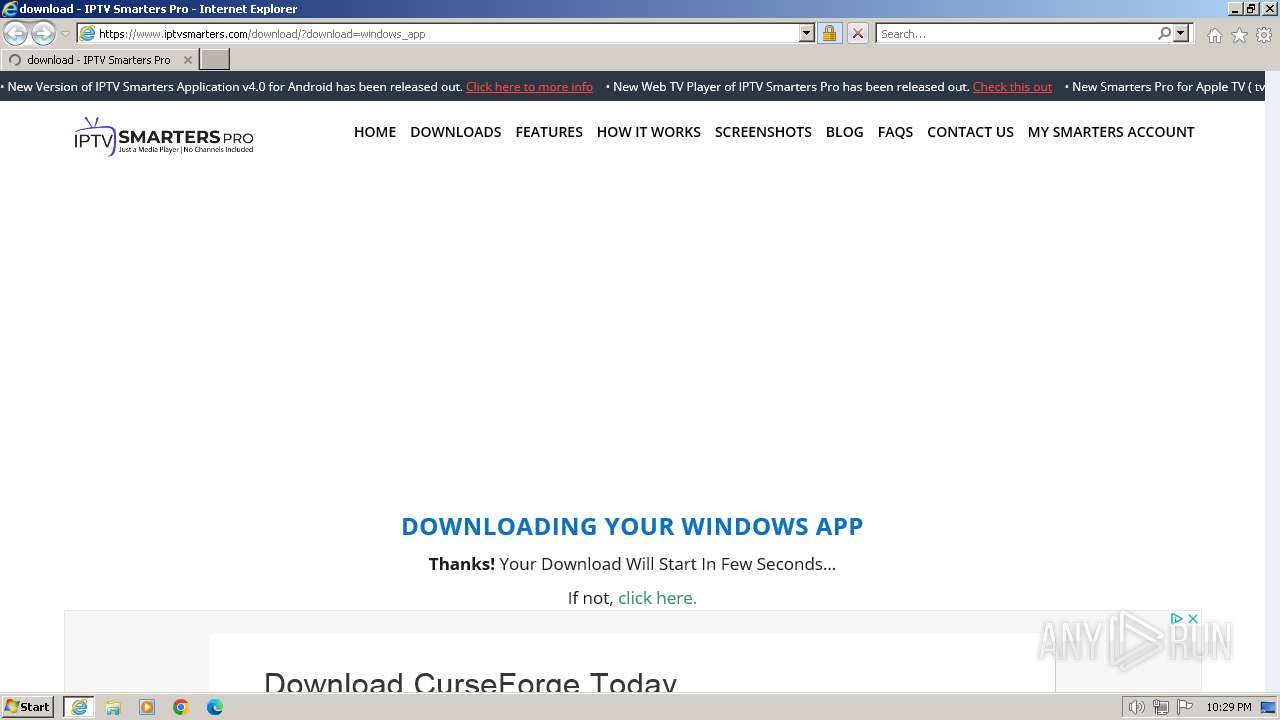Open File Explorer from taskbar

[113, 707]
